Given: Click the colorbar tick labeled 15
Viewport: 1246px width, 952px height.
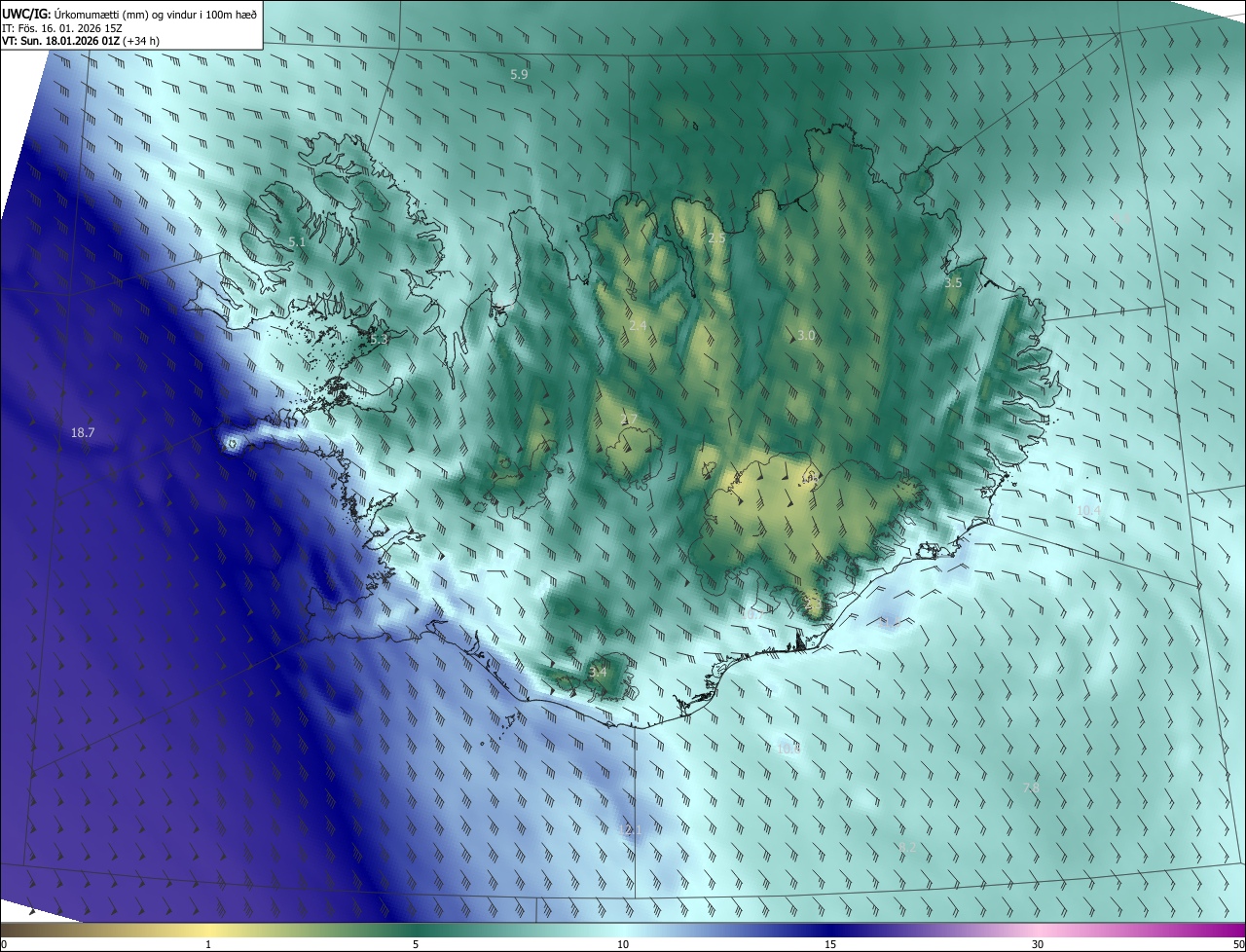Looking at the screenshot, I should [830, 944].
